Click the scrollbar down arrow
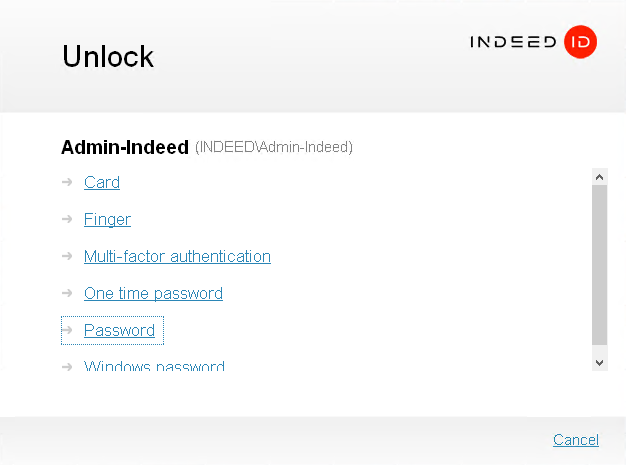Image resolution: width=626 pixels, height=465 pixels. (600, 362)
